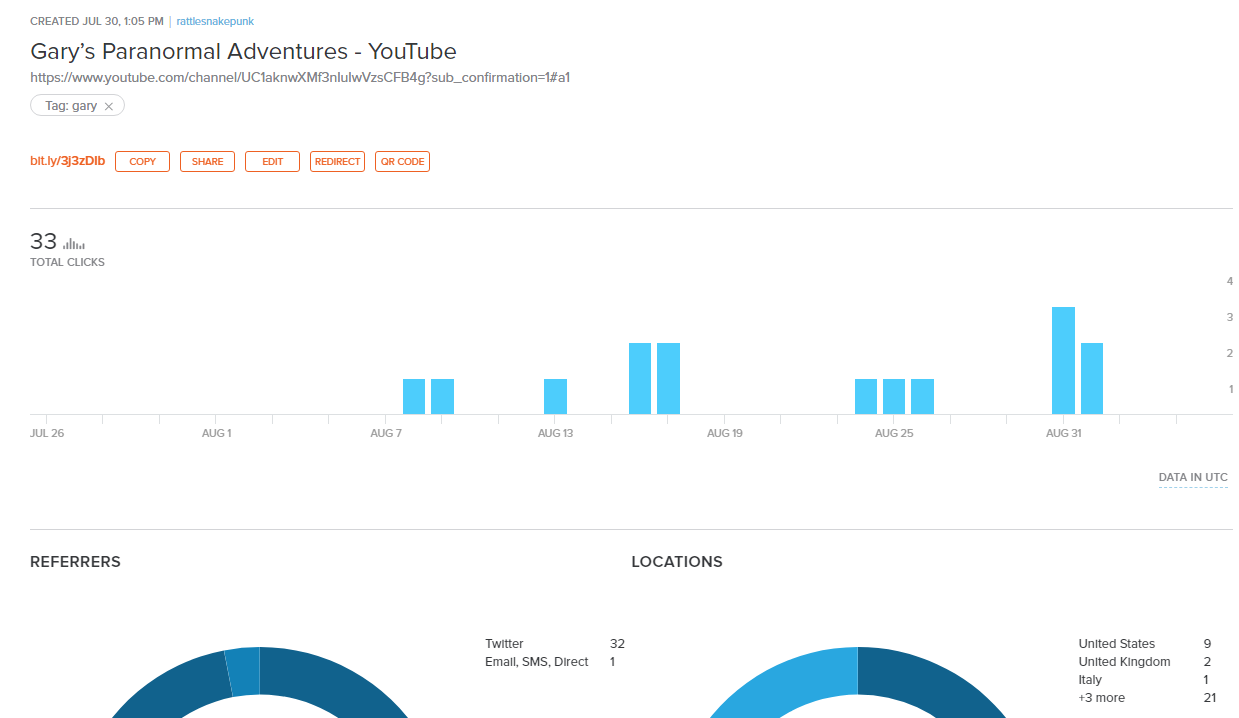The width and height of the screenshot is (1239, 718).
Task: Edit this Bitlink
Action: tap(273, 162)
